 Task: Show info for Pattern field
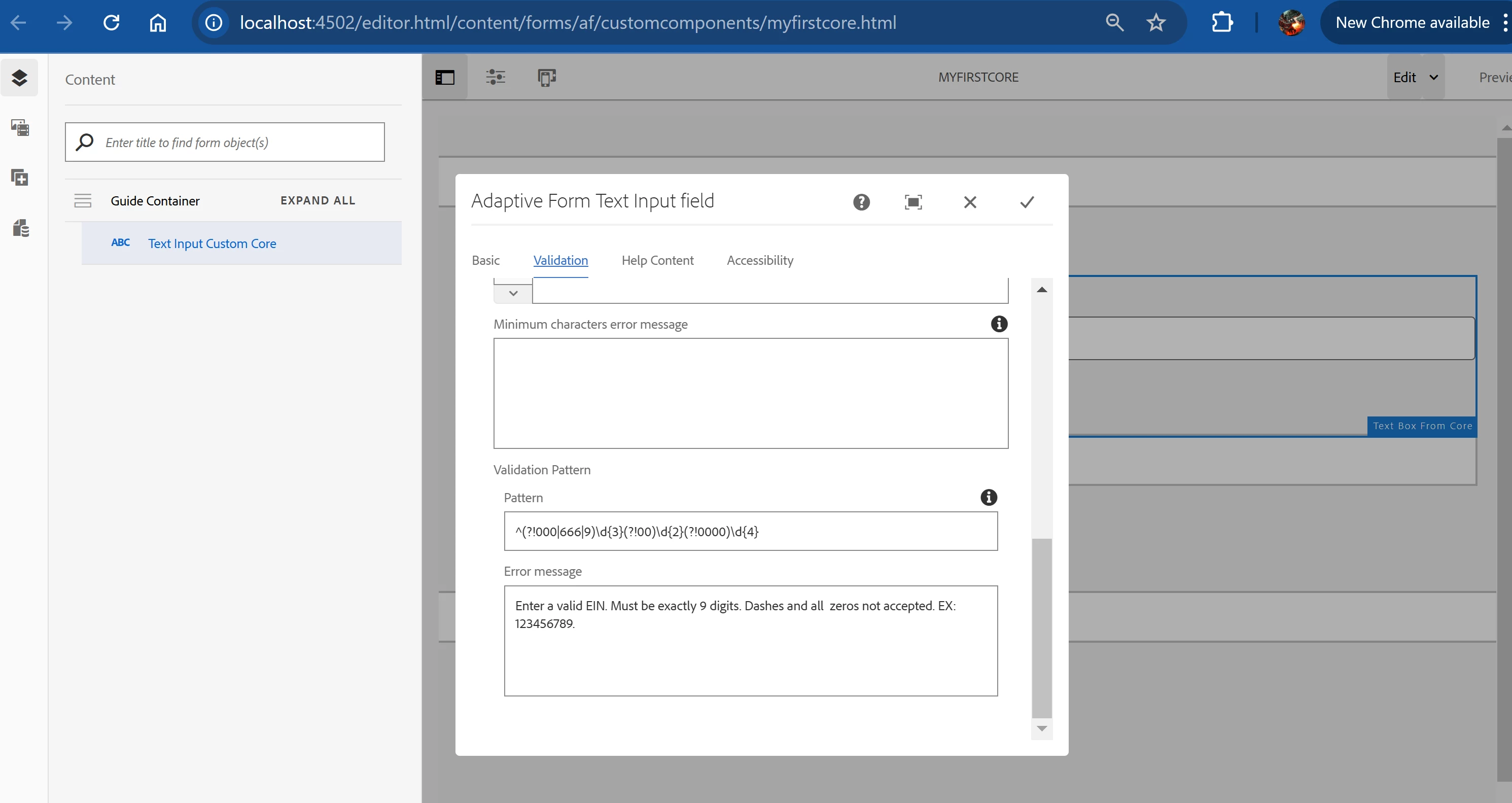tap(989, 497)
